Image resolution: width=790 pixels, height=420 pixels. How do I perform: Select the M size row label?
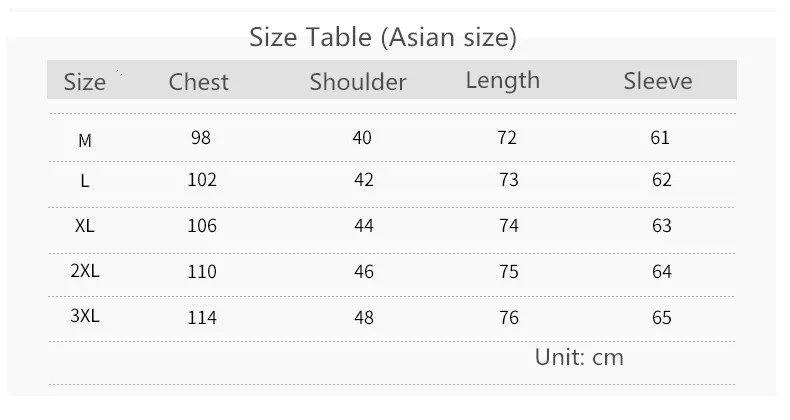[85, 141]
